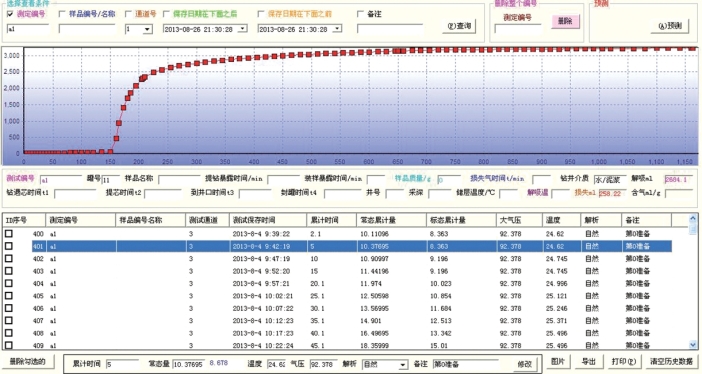Check the box for row 400
The height and width of the screenshot is (374, 702).
click(9, 233)
